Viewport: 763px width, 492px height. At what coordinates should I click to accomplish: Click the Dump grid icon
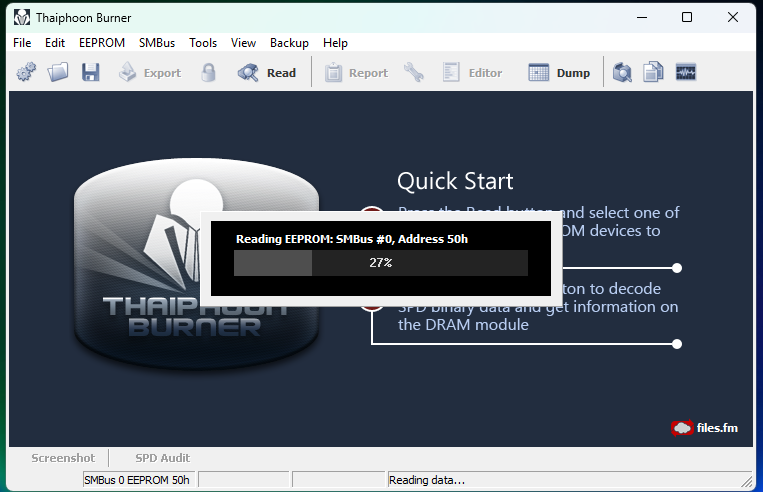tap(539, 73)
